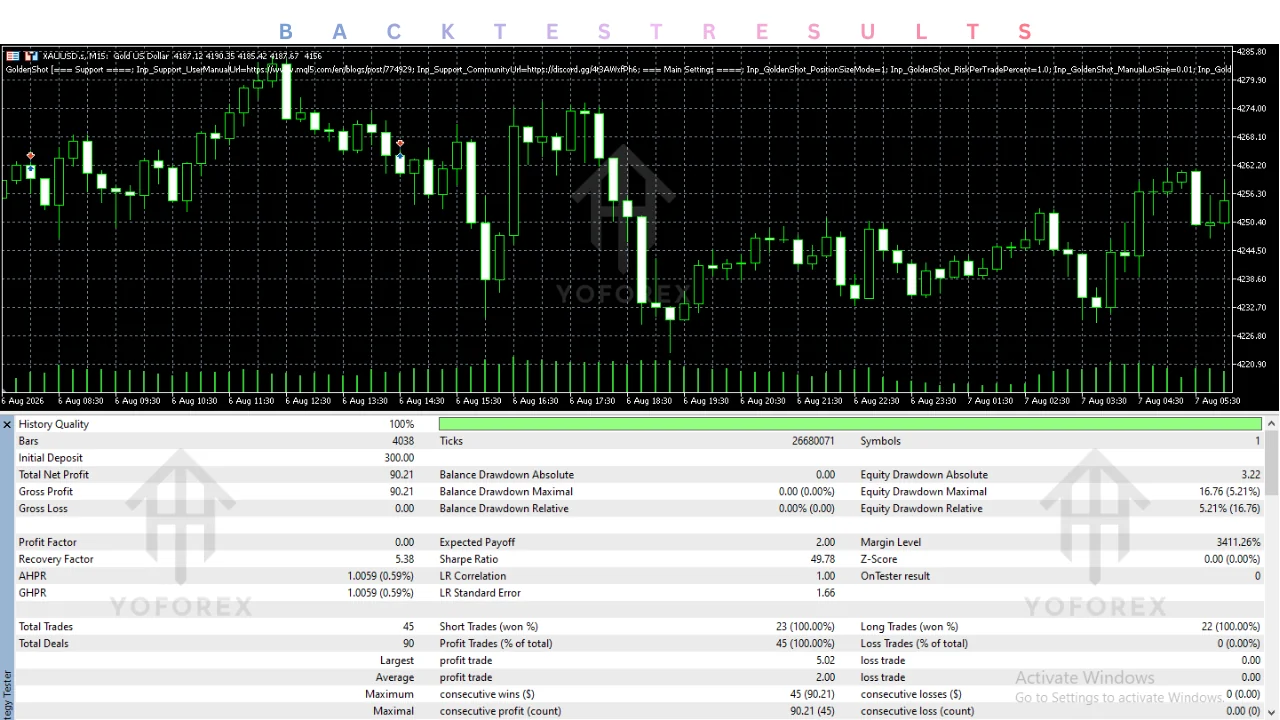Viewport: 1280px width, 720px height.
Task: Click the Profit Factor label
Action: pos(48,542)
